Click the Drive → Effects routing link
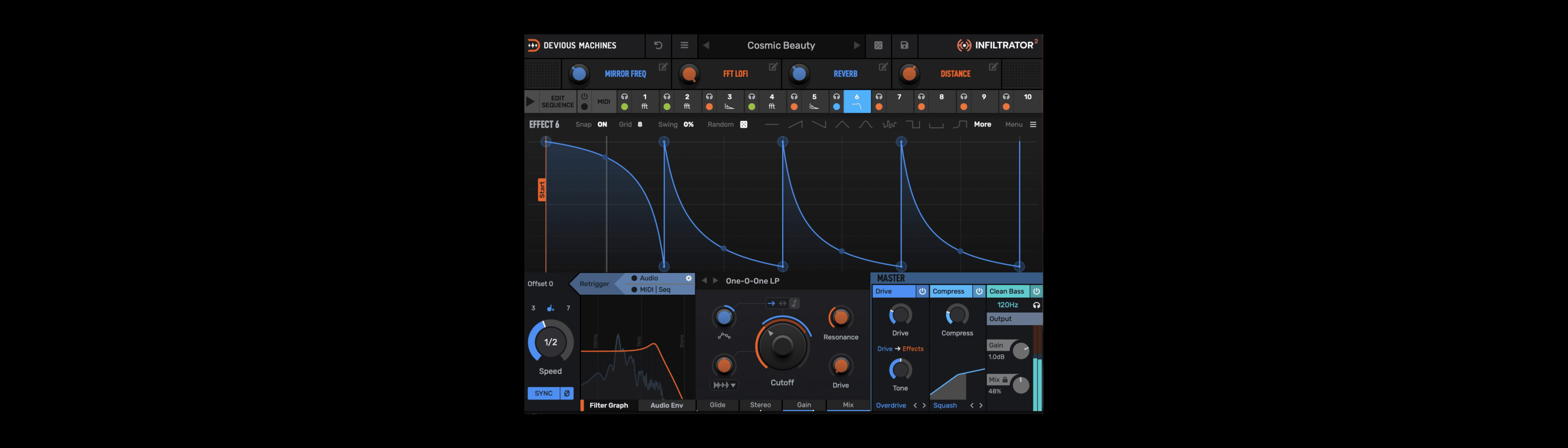The width and height of the screenshot is (1568, 448). pos(900,349)
